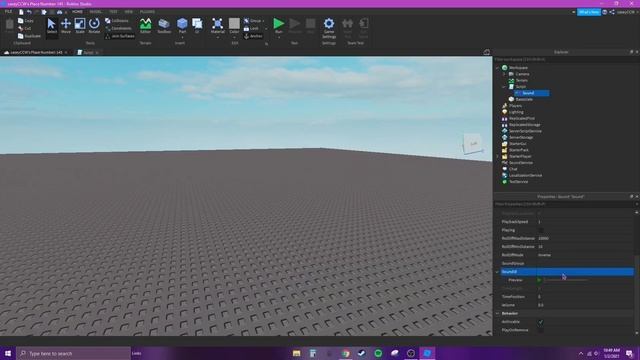Switch to the VIEW ribbon tab
Screen dimensions: 640x360
pos(129,12)
